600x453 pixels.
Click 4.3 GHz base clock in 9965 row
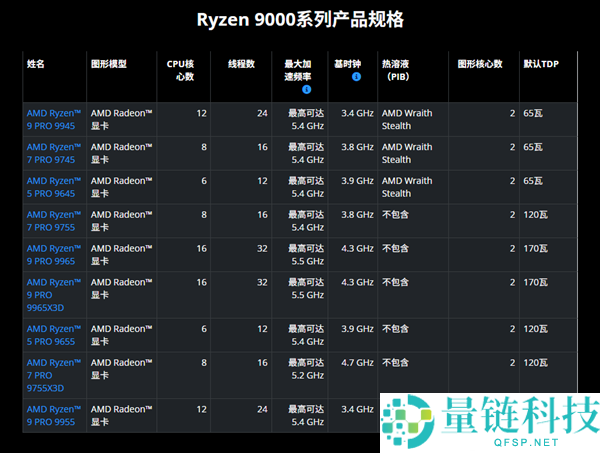(357, 249)
